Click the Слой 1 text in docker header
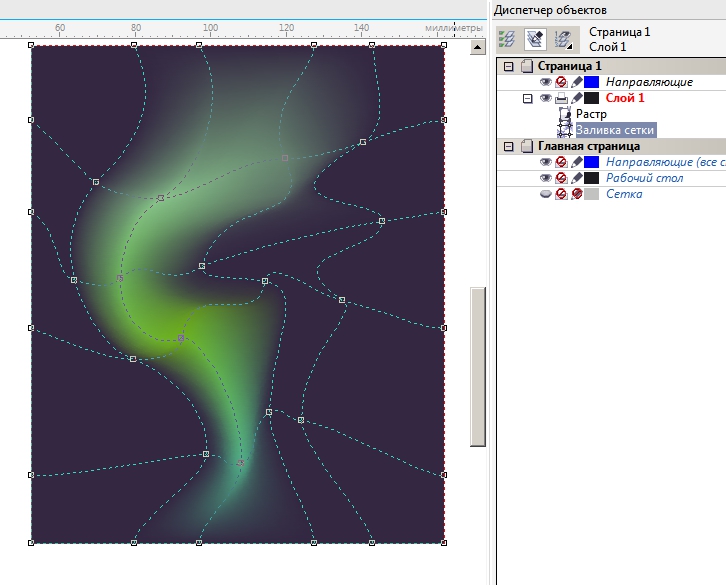Viewport: 726px width, 585px height. click(x=607, y=47)
